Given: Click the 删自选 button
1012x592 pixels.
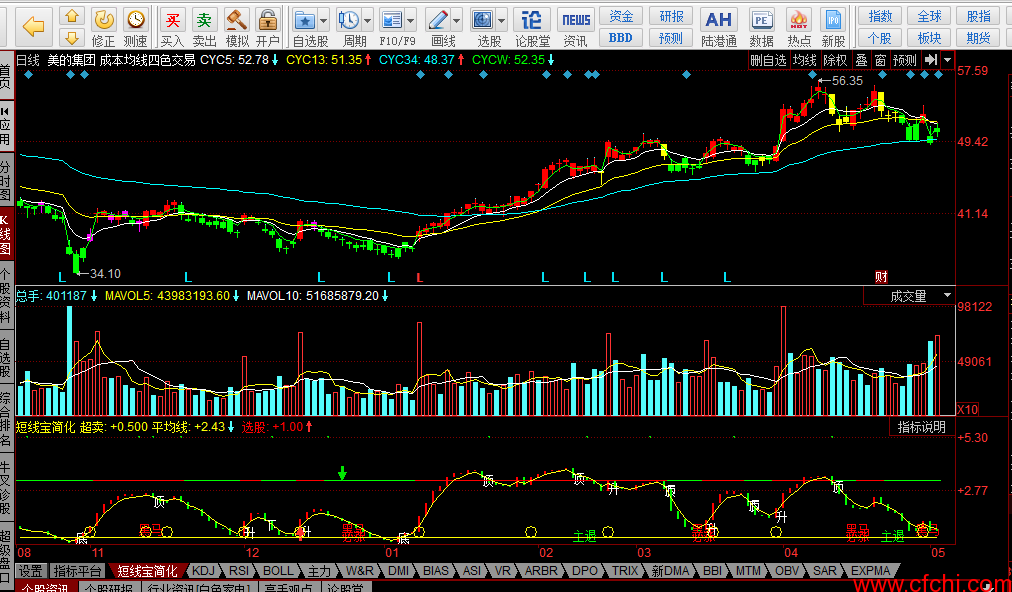Looking at the screenshot, I should click(x=768, y=60).
